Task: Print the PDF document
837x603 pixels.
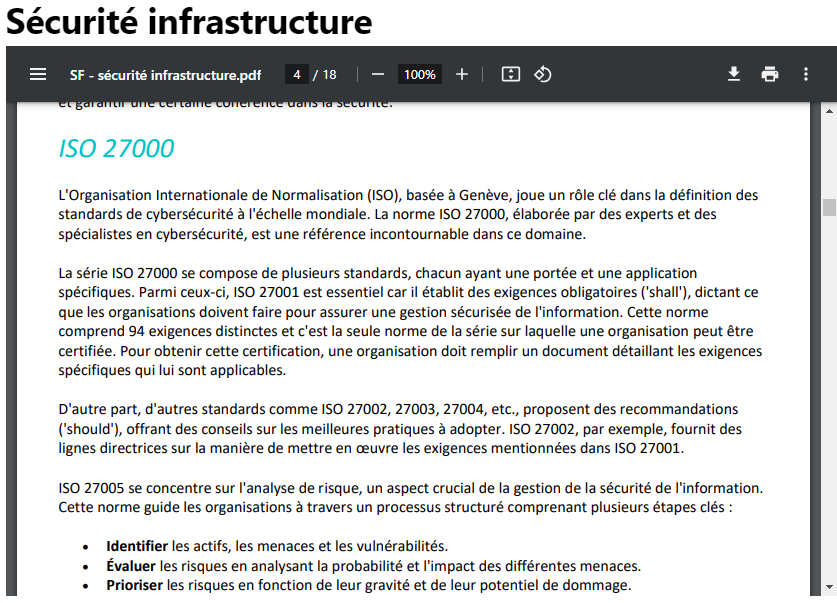Action: pyautogui.click(x=770, y=75)
